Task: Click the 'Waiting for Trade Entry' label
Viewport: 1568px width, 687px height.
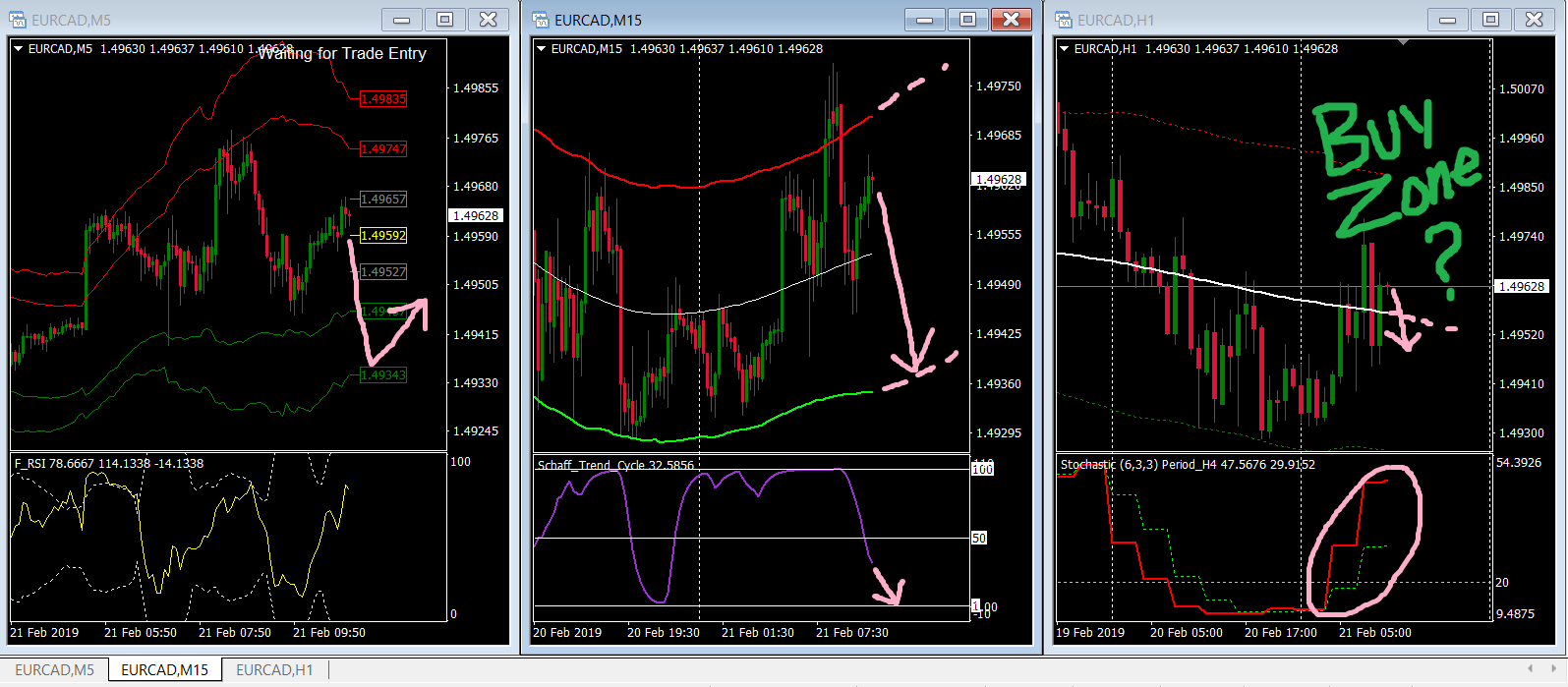Action: pos(342,53)
